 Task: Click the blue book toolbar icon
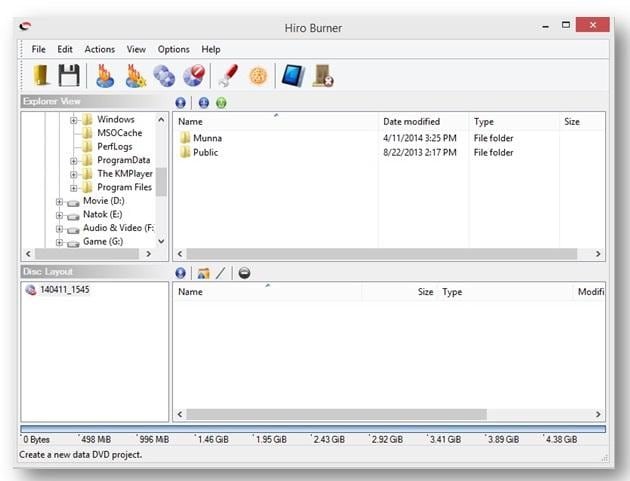click(293, 75)
